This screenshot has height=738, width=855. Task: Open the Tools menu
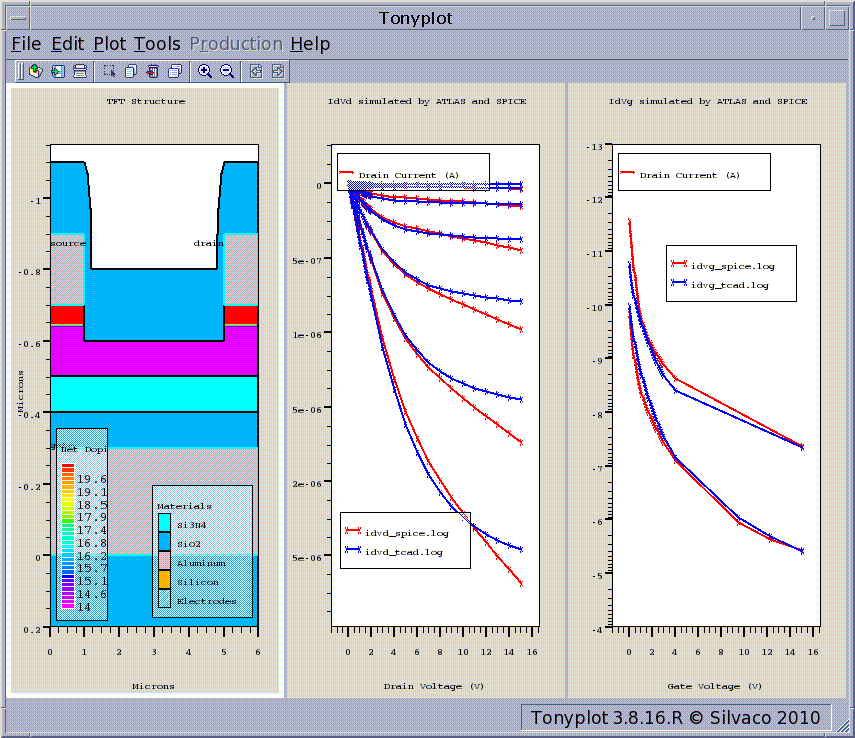(x=157, y=44)
